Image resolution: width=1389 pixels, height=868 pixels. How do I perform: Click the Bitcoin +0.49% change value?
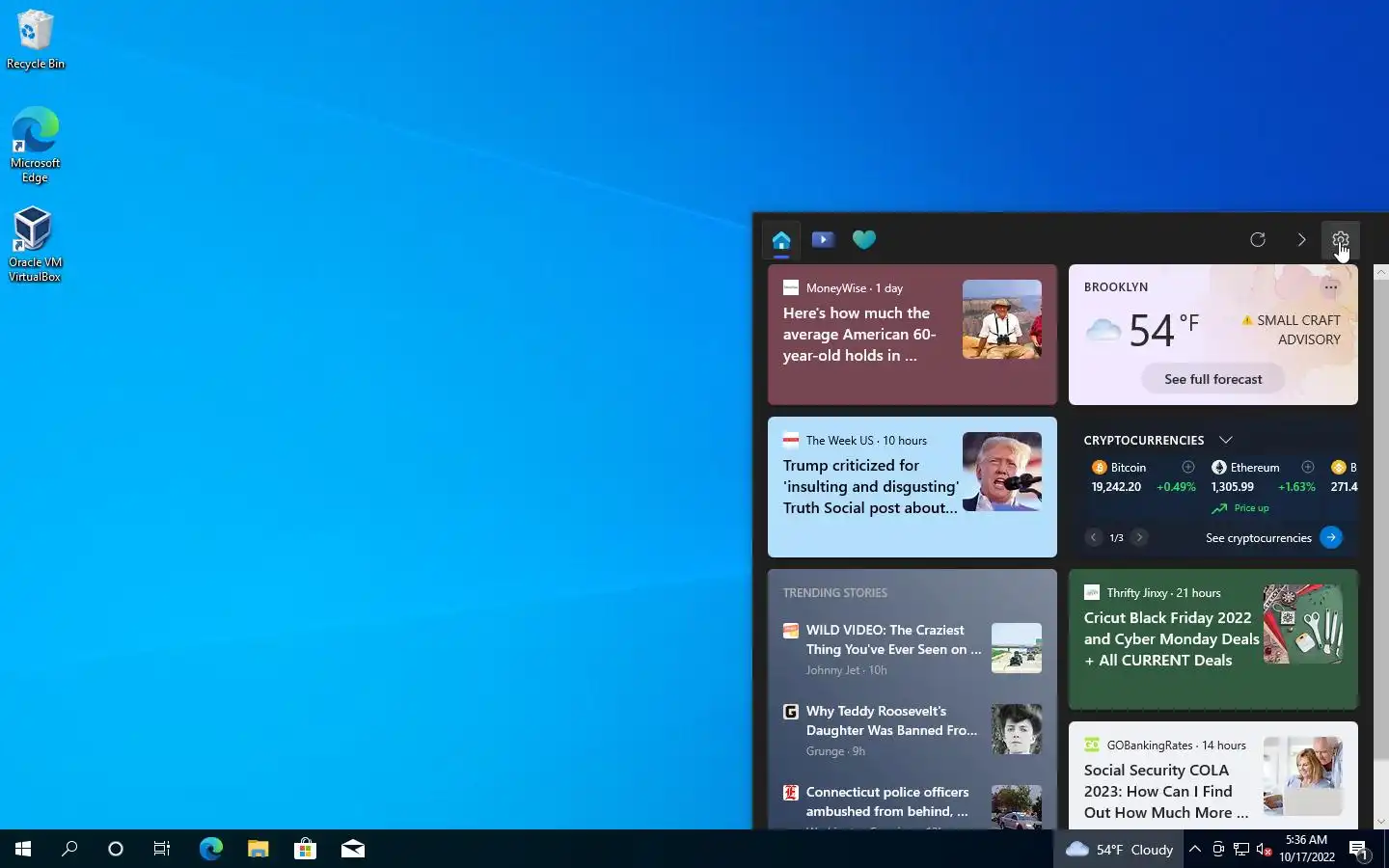(1176, 487)
